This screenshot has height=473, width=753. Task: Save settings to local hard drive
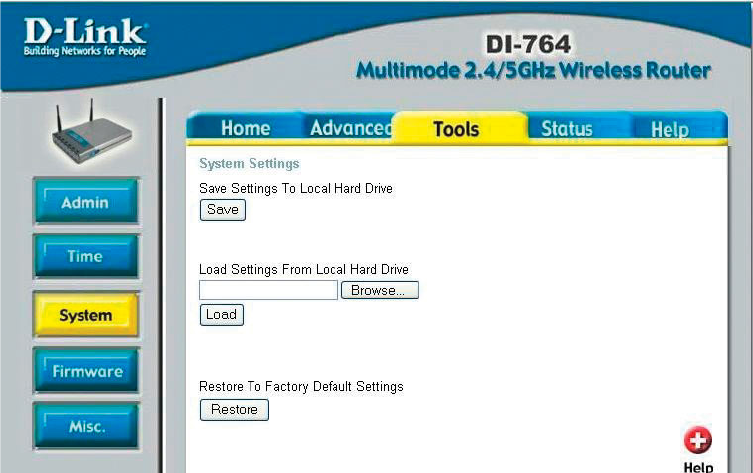(223, 210)
